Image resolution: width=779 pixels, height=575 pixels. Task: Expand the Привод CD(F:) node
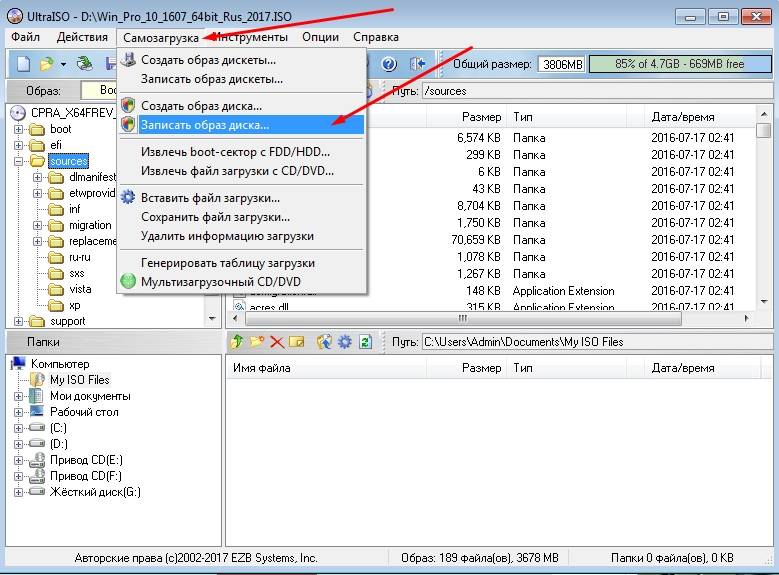coord(18,476)
